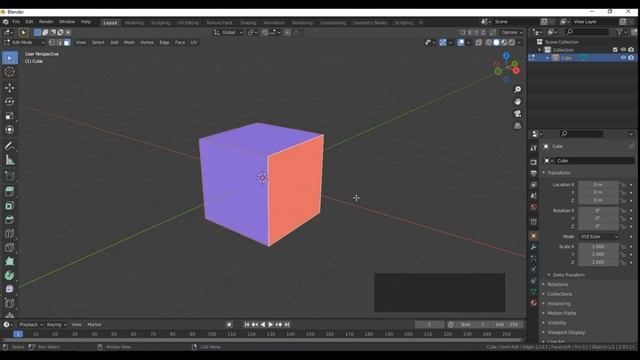Play the animation forward
The image size is (640, 360).
(x=271, y=324)
